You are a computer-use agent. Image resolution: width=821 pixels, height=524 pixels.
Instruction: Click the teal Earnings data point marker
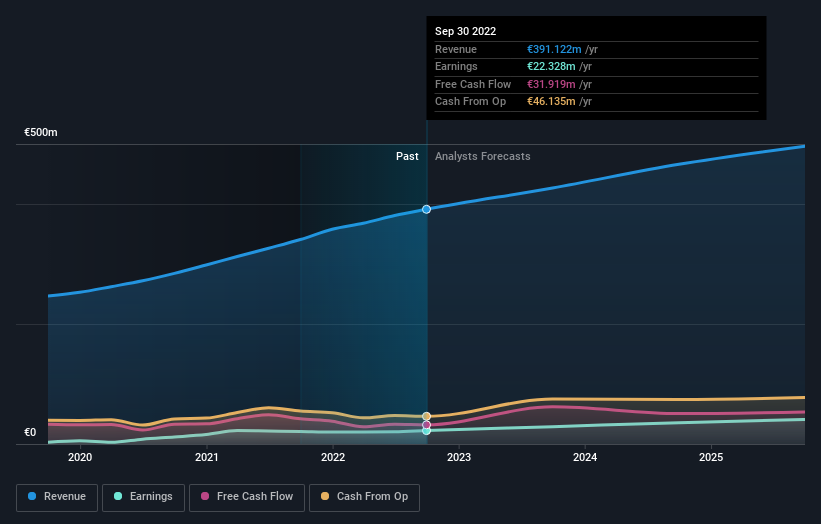coord(427,431)
